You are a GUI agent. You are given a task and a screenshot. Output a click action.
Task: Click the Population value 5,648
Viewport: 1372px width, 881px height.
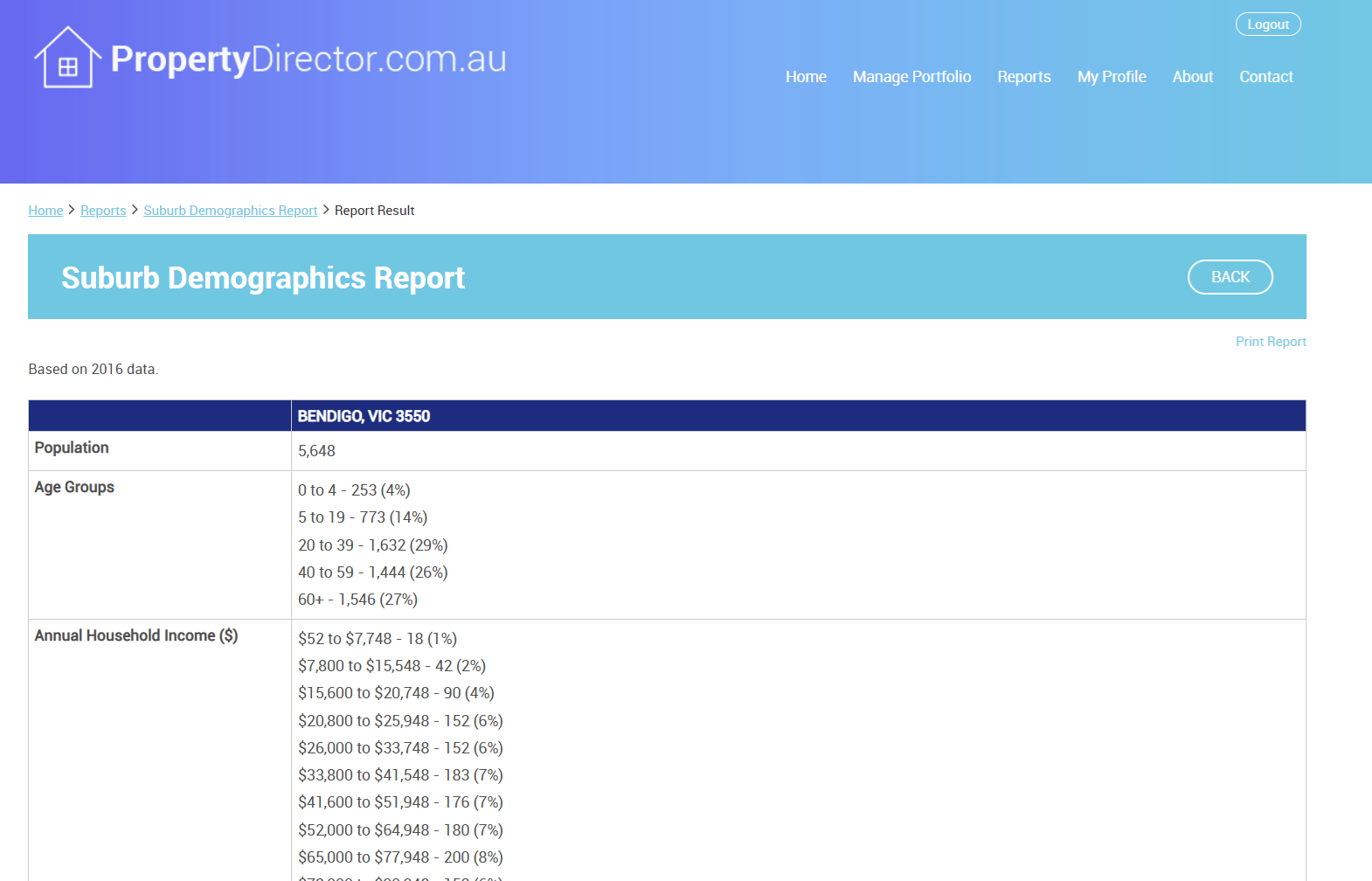[316, 451]
